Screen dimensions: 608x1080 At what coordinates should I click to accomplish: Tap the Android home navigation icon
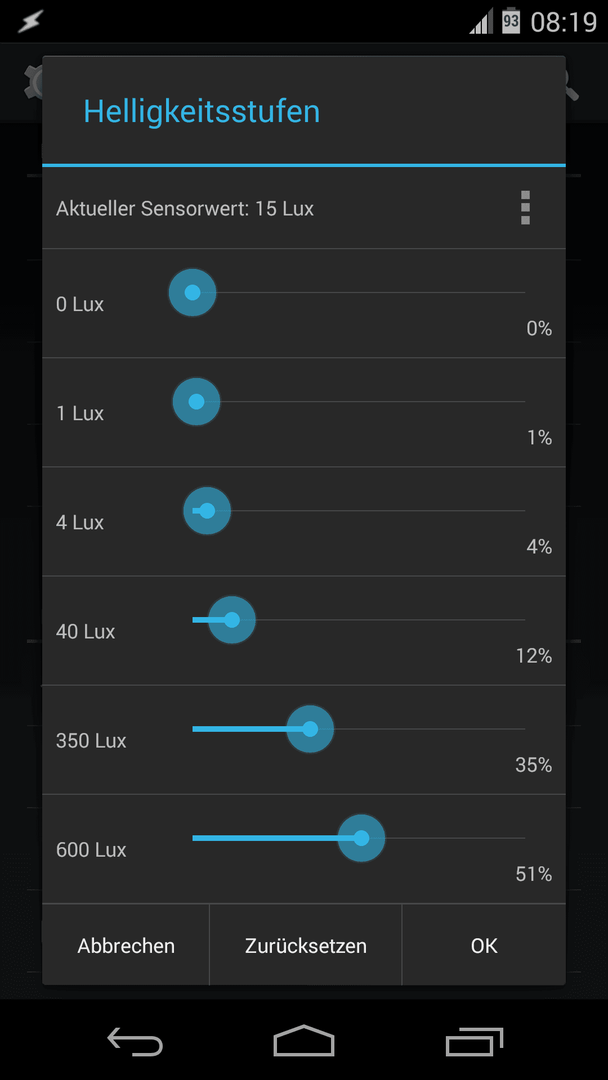304,1041
